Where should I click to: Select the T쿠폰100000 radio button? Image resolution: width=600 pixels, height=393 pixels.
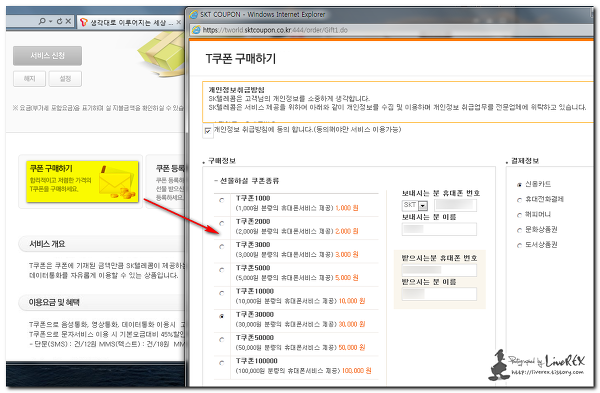pyautogui.click(x=222, y=363)
